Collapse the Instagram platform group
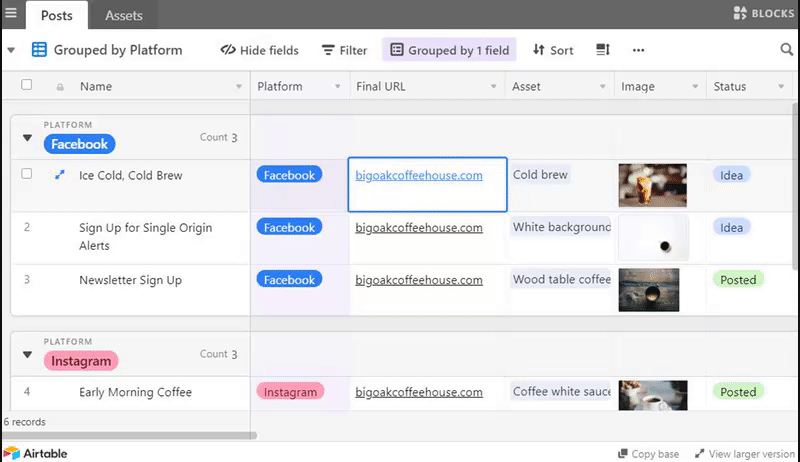Screen dimensions: 800x462 tap(27, 355)
